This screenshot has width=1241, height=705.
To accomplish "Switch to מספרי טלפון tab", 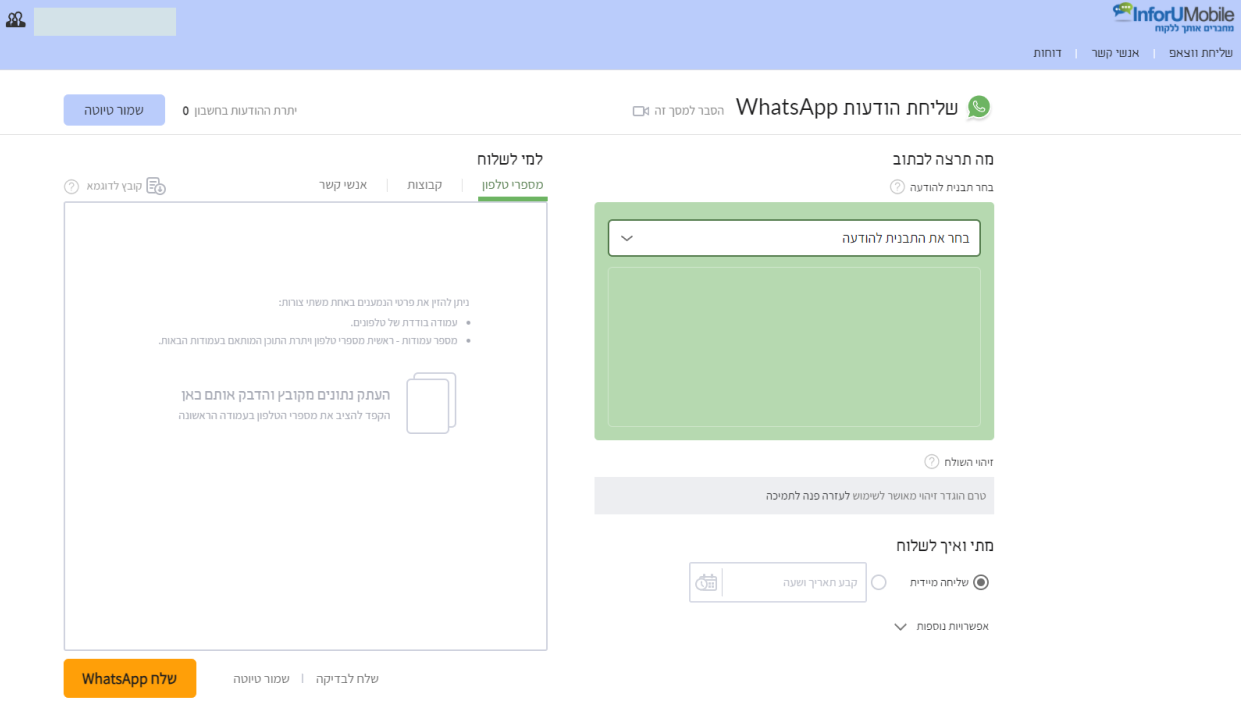I will (x=513, y=186).
